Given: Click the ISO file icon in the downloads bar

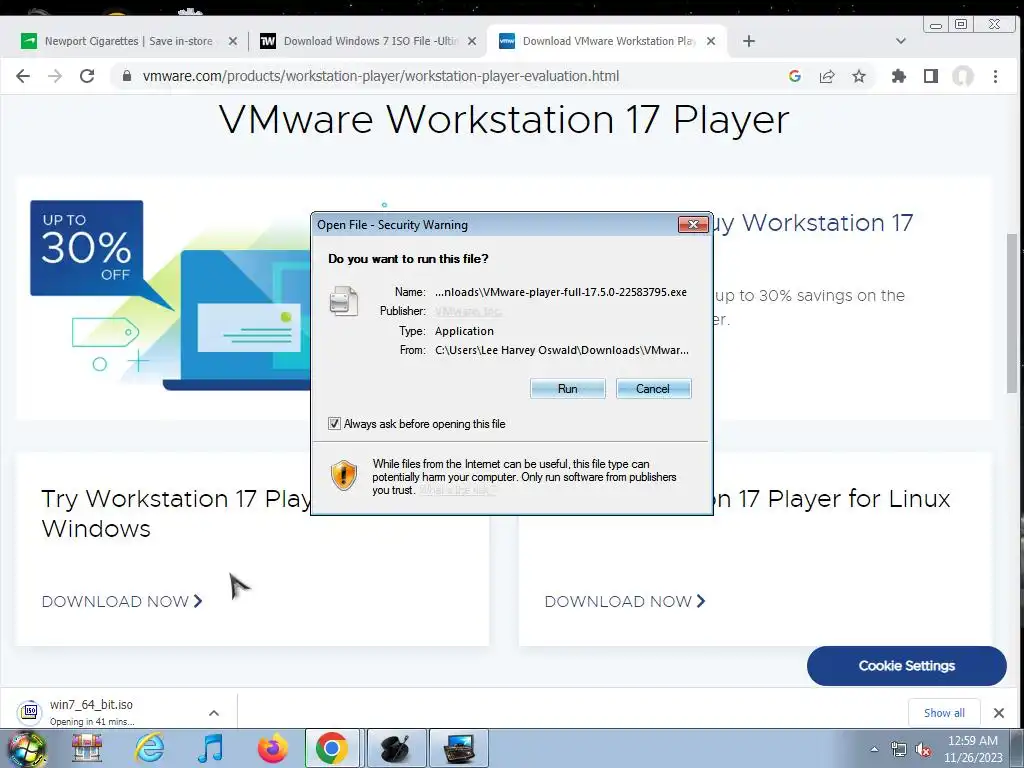Looking at the screenshot, I should [x=29, y=712].
